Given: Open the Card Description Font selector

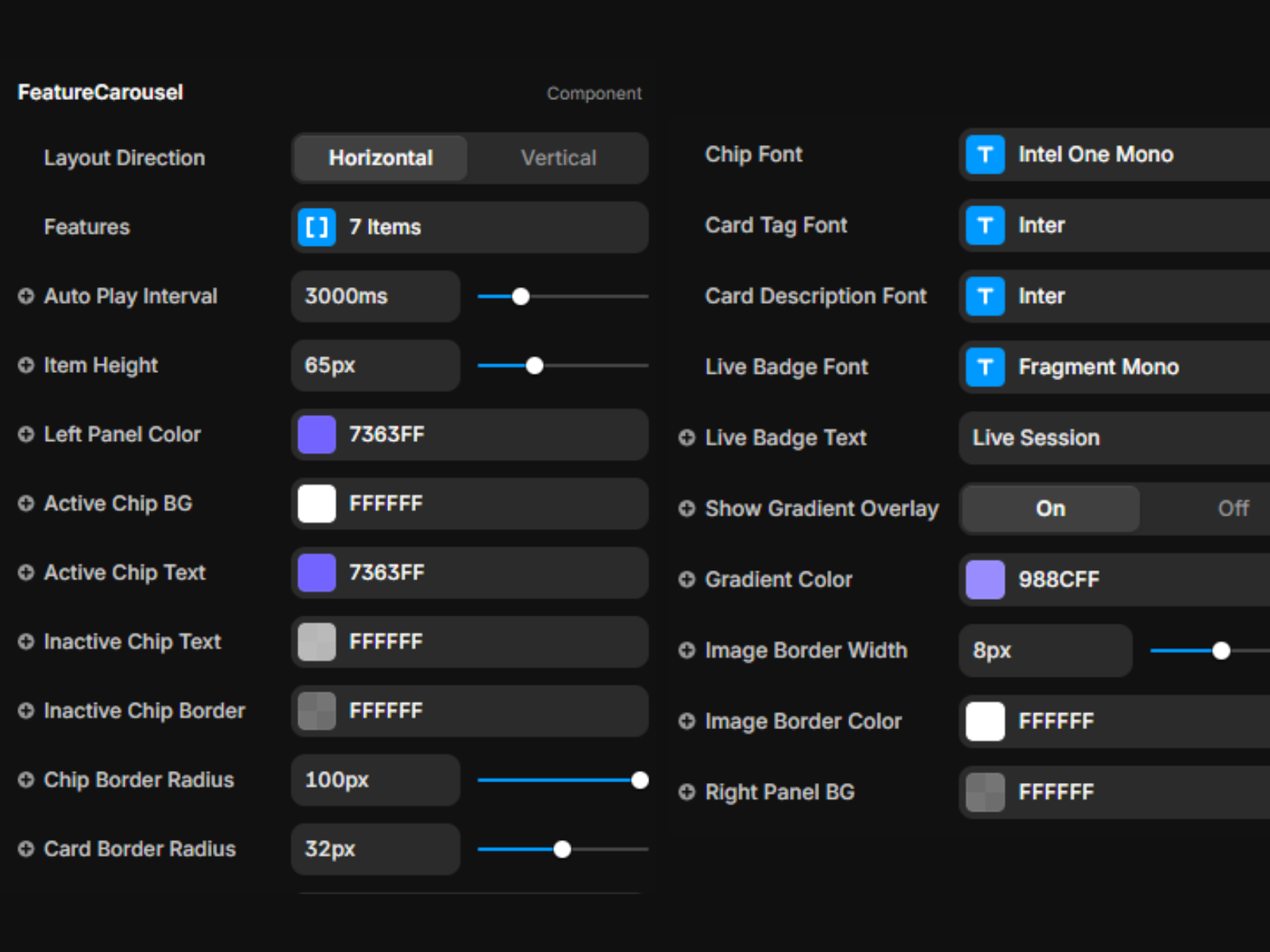Looking at the screenshot, I should point(1111,296).
